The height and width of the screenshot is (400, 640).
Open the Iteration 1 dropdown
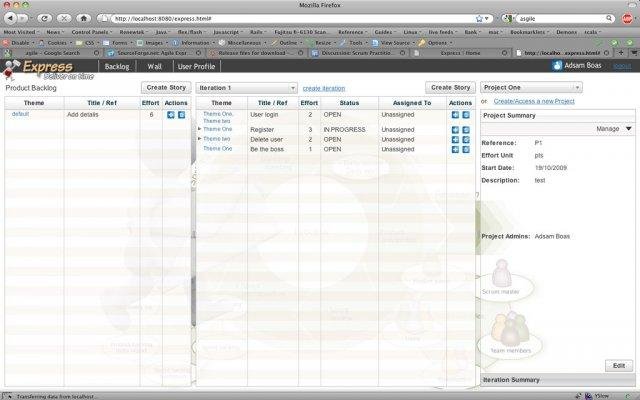coord(246,88)
